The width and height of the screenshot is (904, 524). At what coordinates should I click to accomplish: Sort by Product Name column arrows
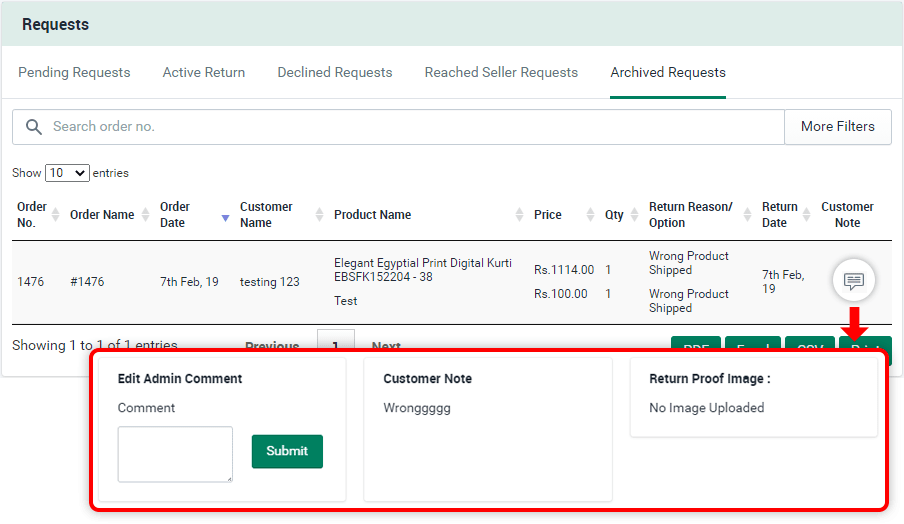click(x=520, y=215)
